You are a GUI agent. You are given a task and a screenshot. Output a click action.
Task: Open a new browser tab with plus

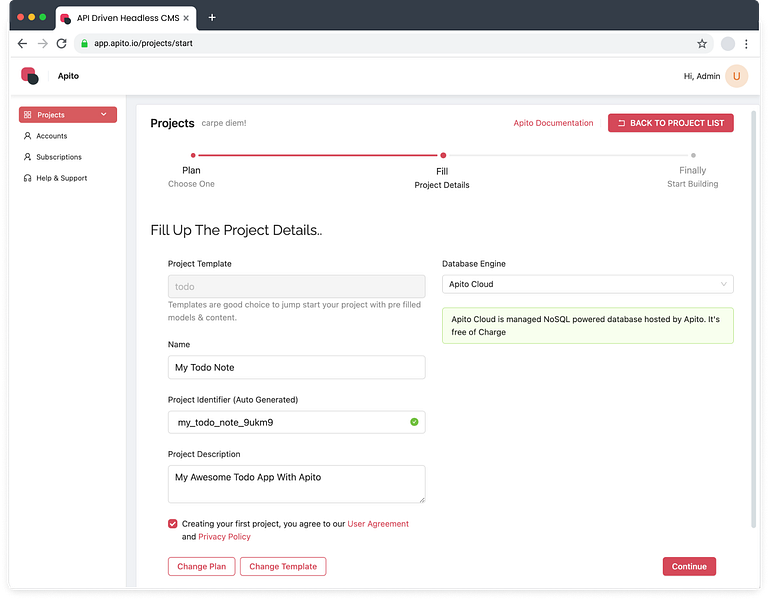(212, 18)
